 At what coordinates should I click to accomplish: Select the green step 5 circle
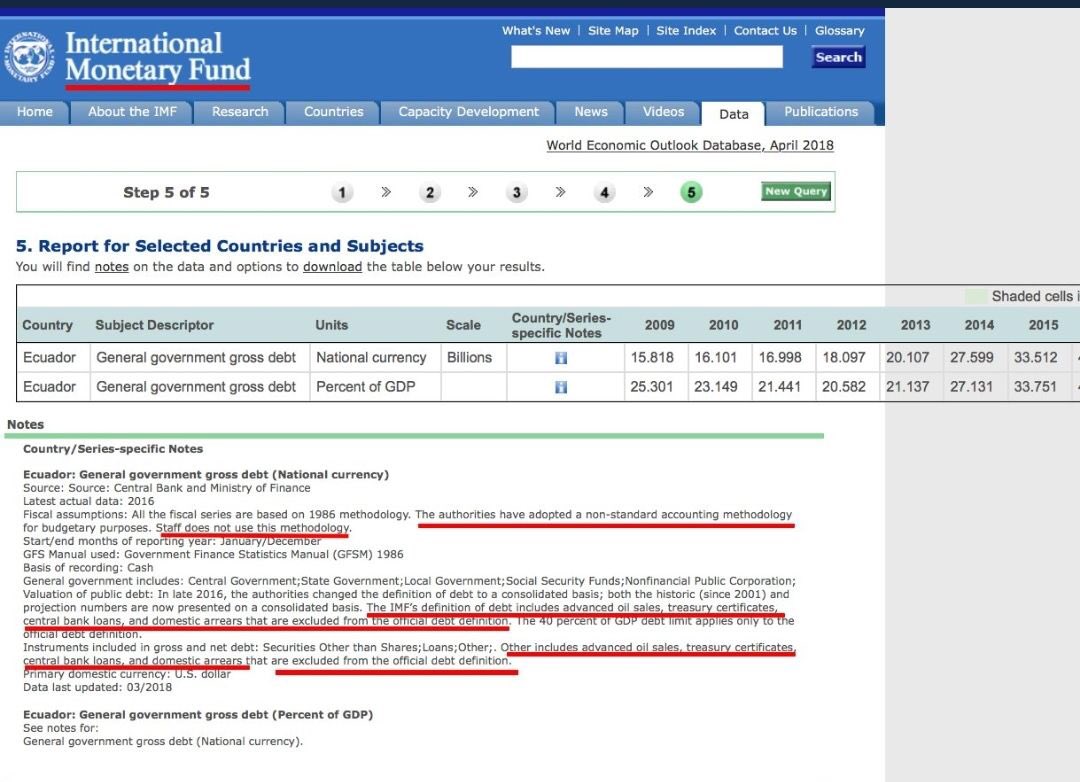click(691, 192)
